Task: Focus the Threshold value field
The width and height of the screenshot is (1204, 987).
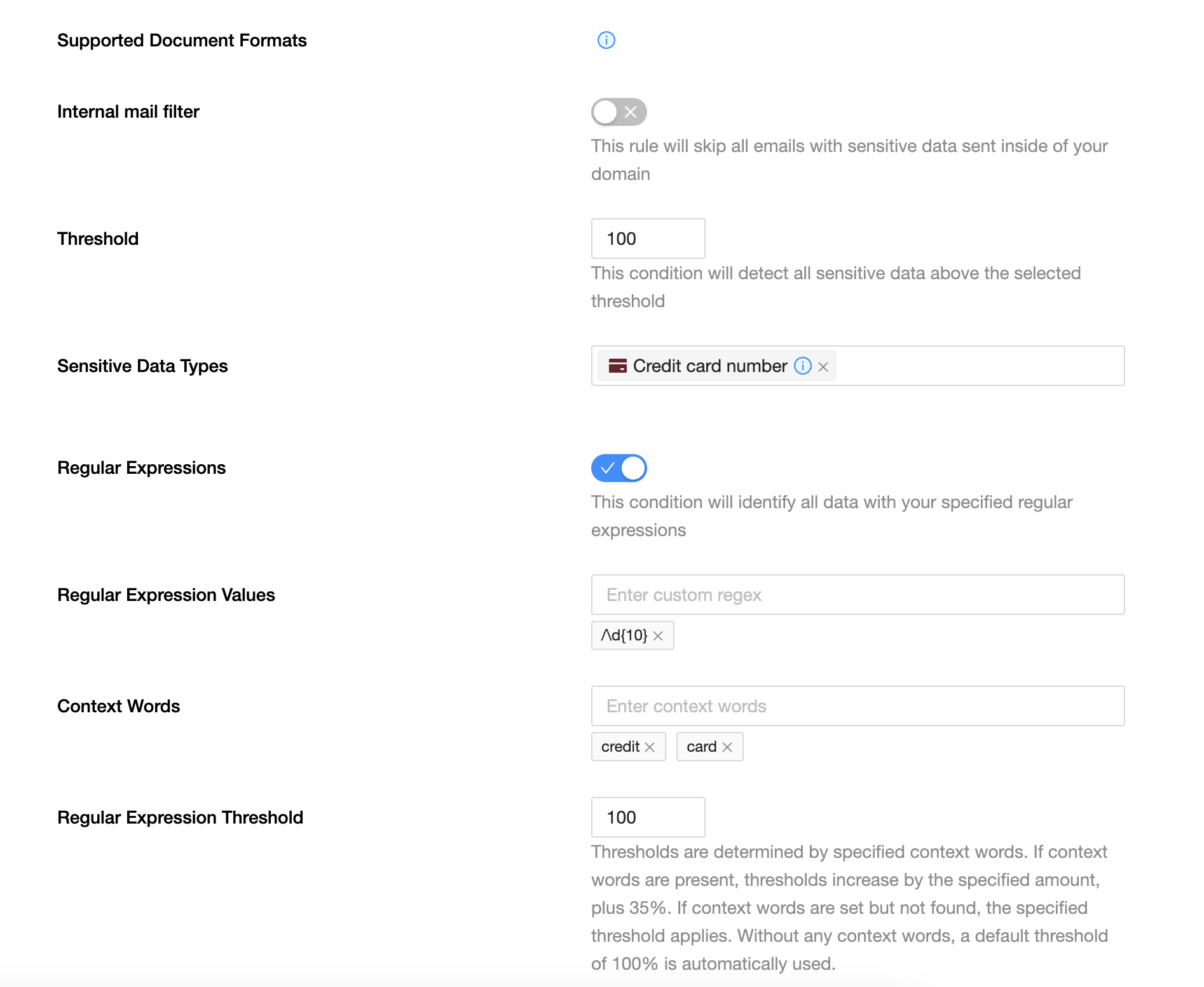Action: pos(647,238)
